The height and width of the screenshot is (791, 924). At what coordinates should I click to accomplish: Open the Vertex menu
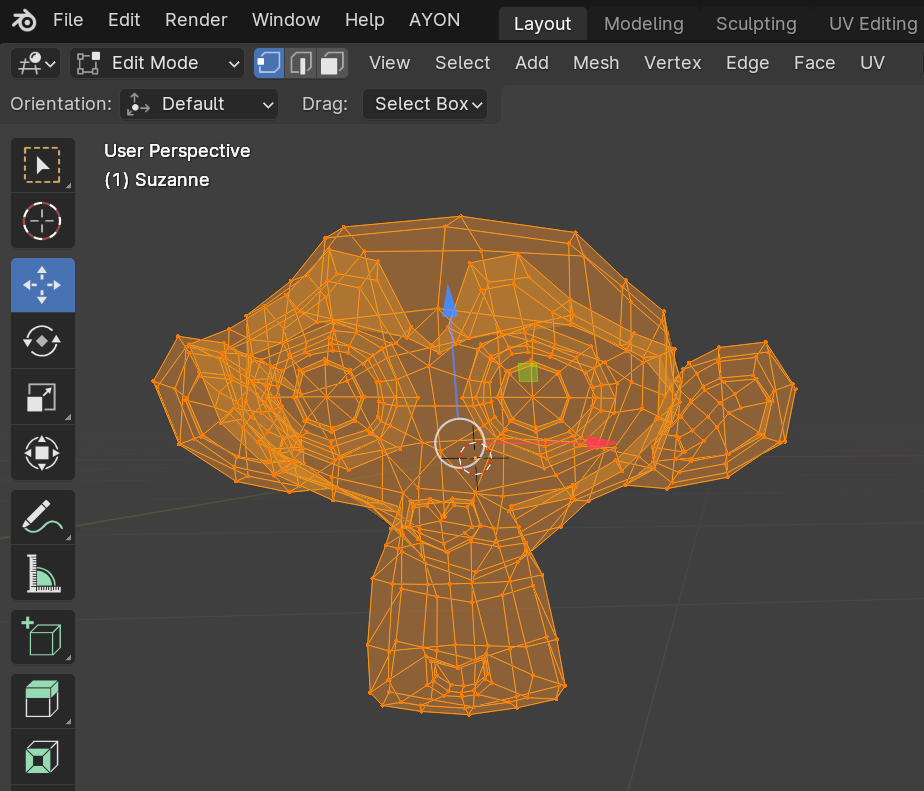point(672,63)
